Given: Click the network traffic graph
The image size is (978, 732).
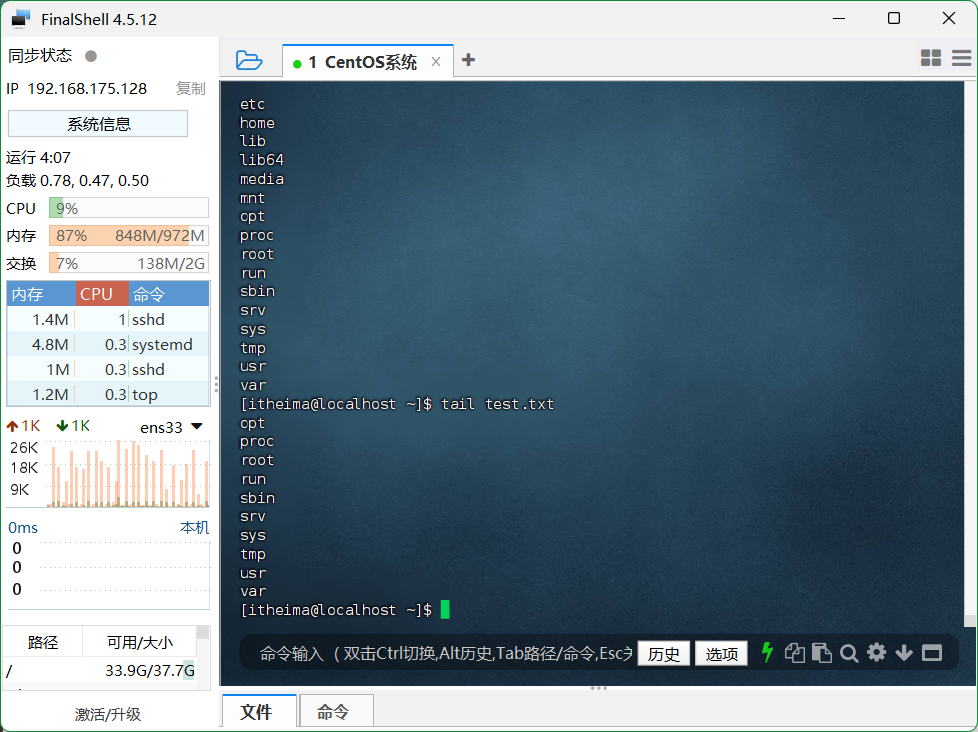Looking at the screenshot, I should click(128, 473).
